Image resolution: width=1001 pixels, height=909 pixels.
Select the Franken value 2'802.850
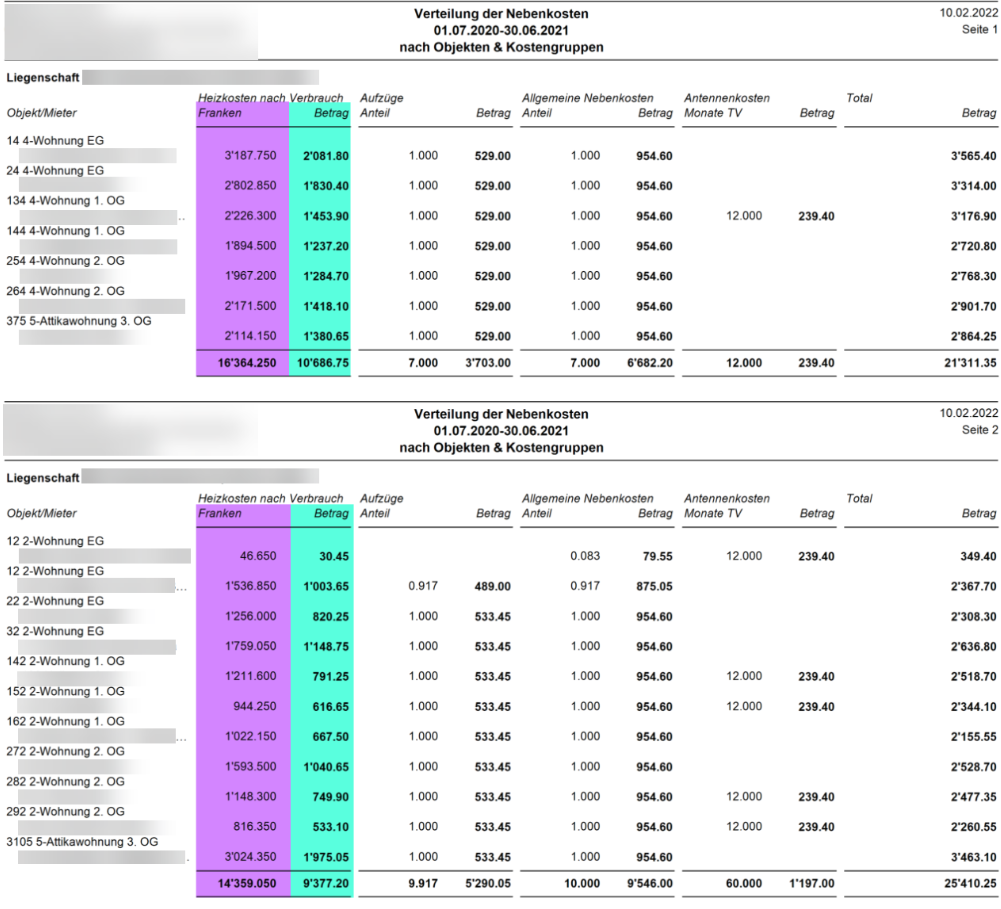click(x=250, y=186)
